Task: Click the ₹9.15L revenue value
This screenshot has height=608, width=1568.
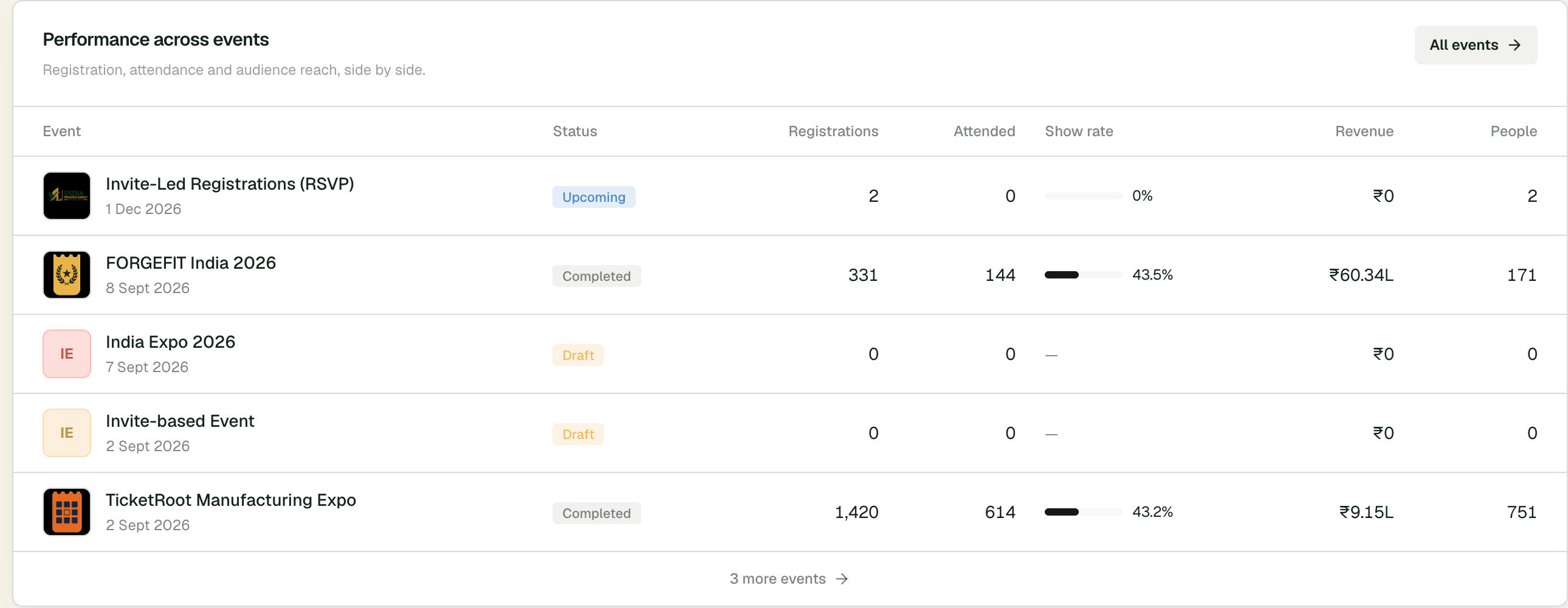Action: point(1366,512)
